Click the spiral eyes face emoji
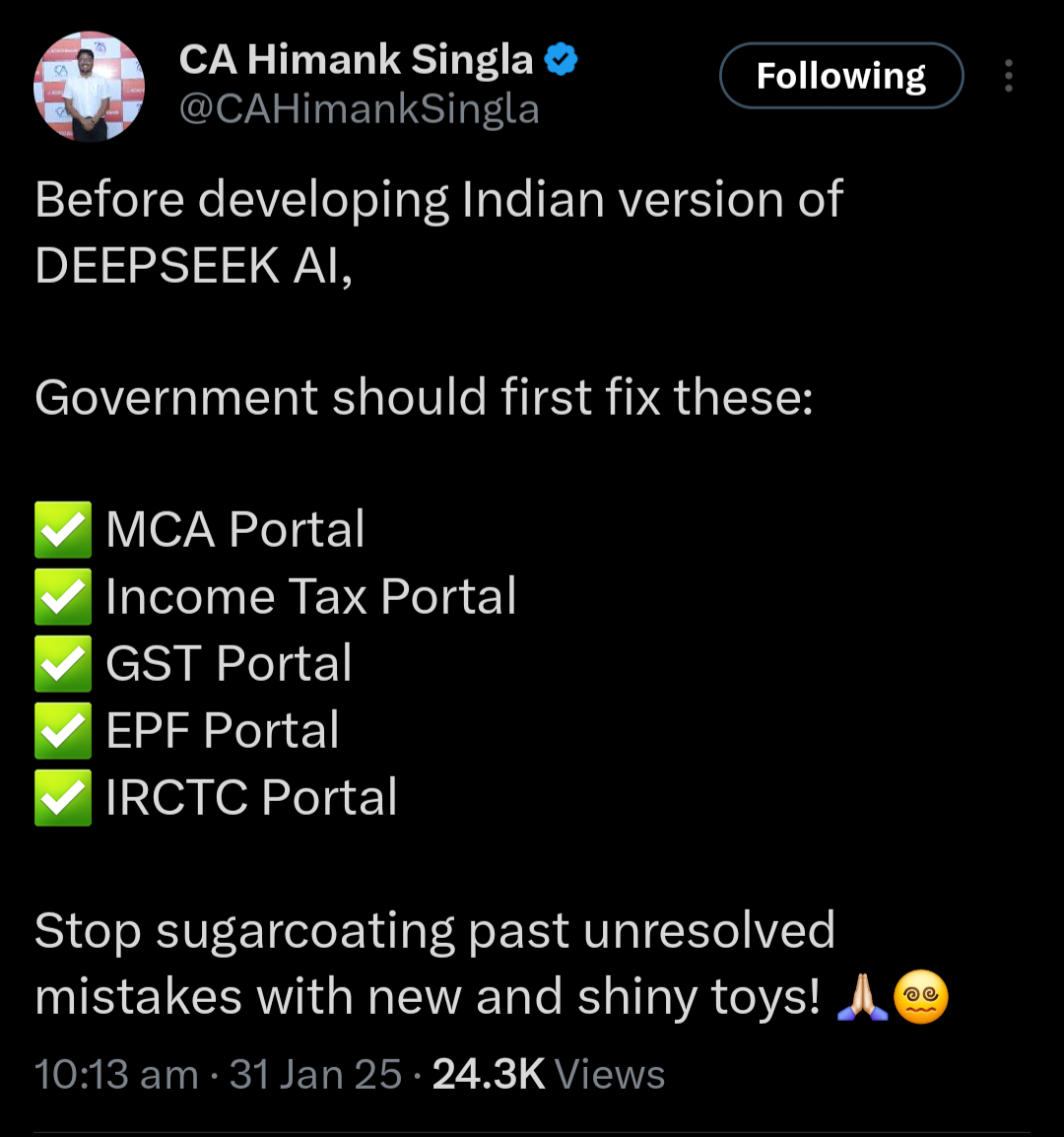 [920, 997]
